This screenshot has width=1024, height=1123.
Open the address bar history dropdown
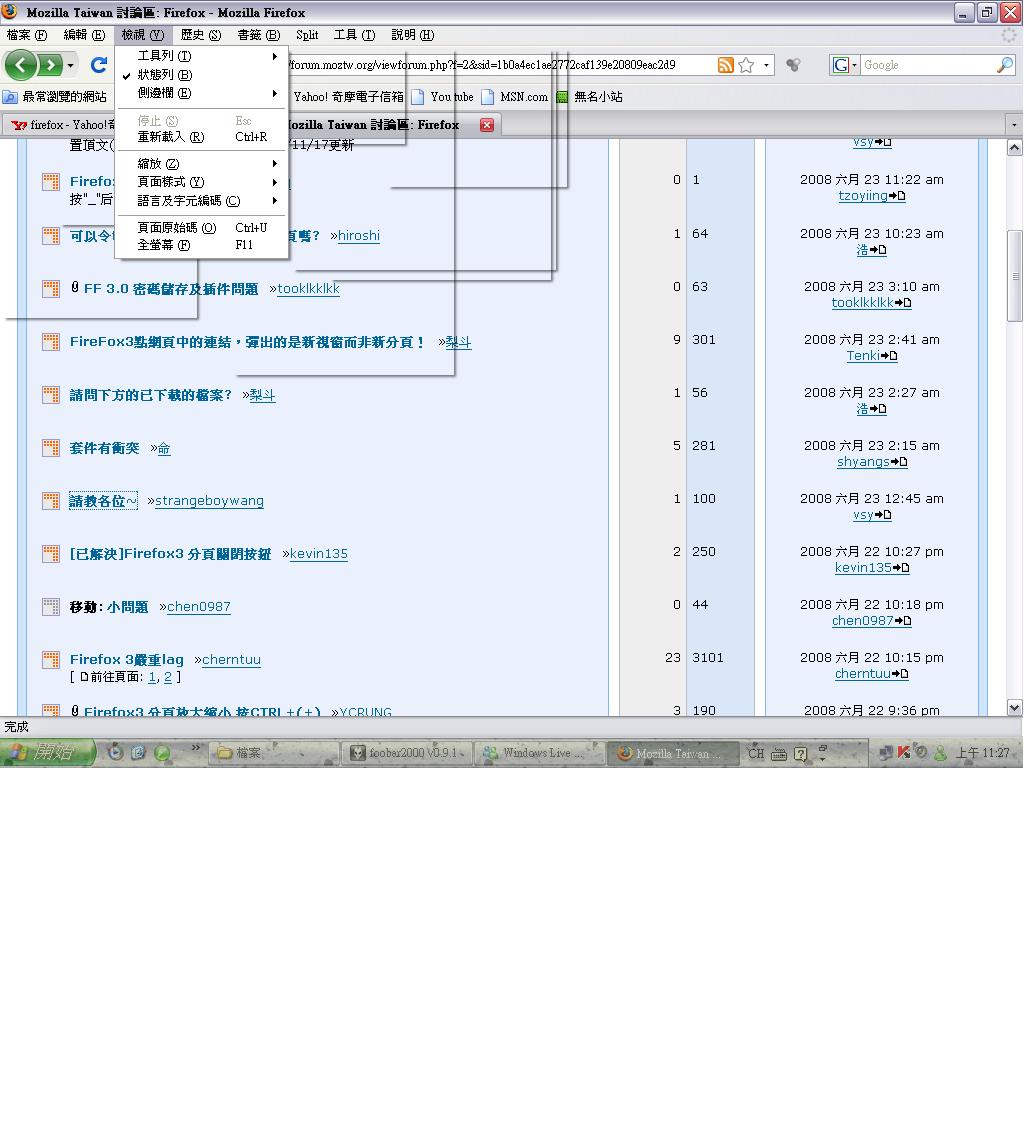(766, 65)
